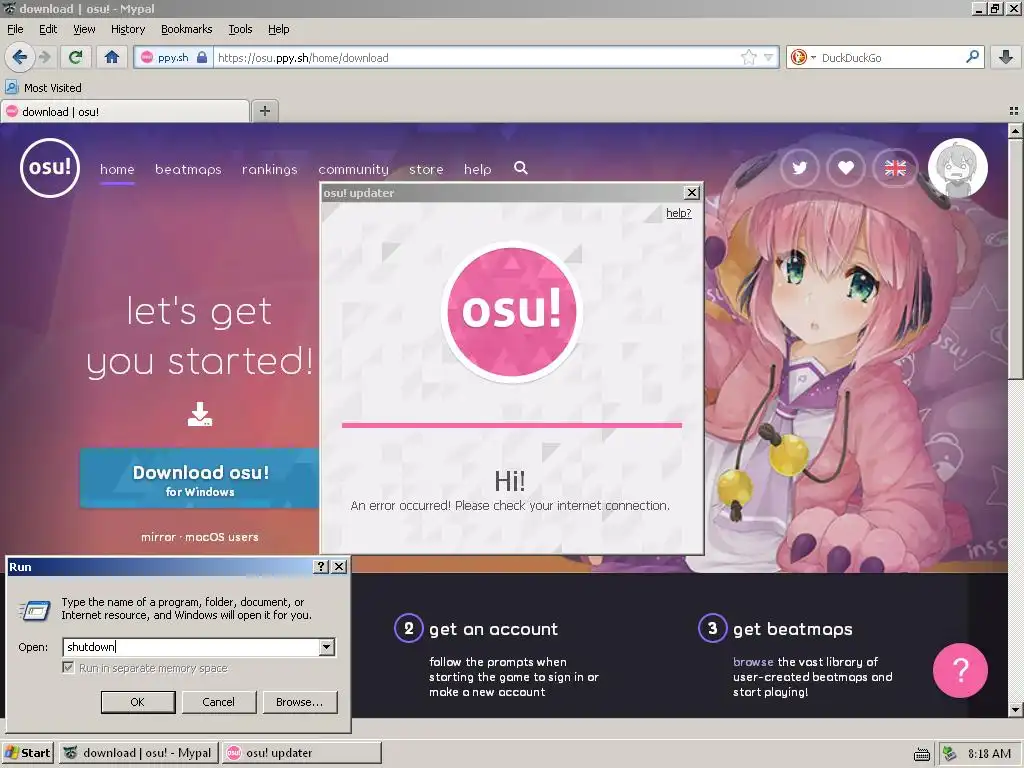Click Cancel in the Run dialog
This screenshot has height=768, width=1024.
coord(219,702)
